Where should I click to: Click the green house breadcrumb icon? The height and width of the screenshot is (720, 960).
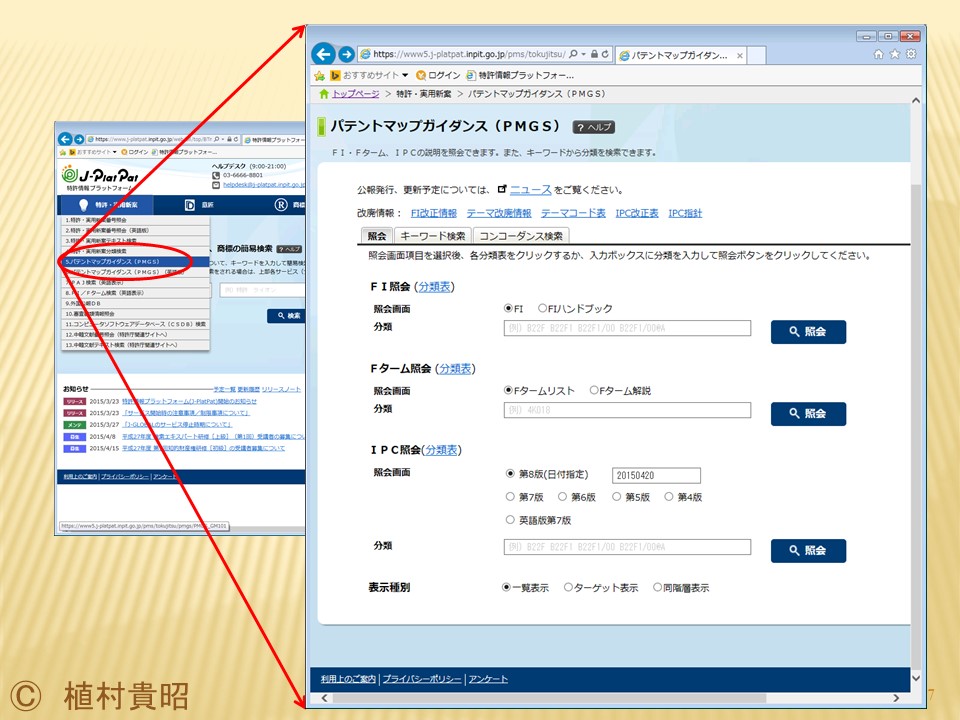(324, 94)
